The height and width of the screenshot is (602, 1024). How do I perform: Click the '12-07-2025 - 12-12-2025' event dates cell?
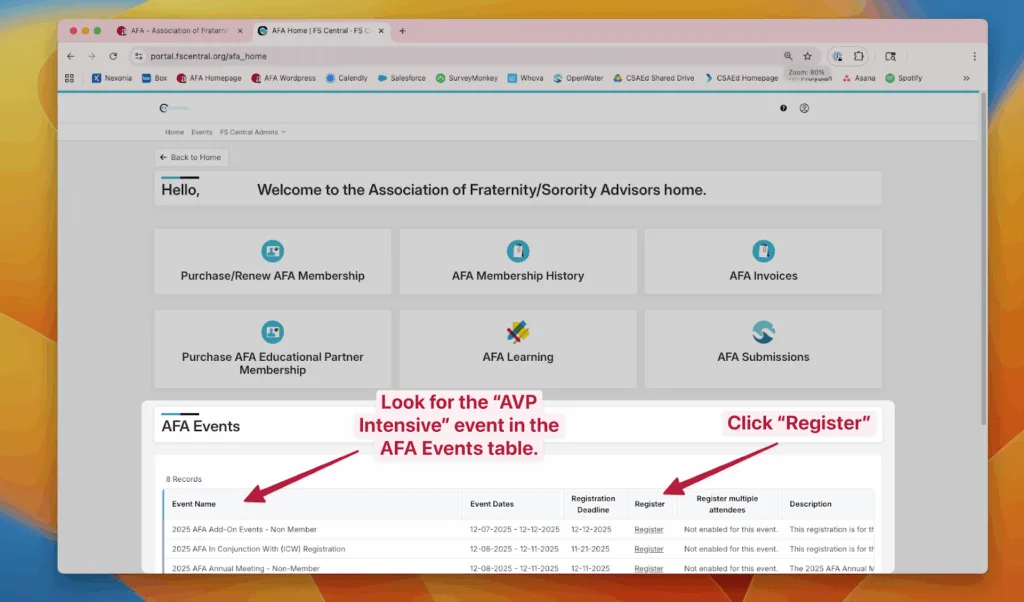click(x=515, y=530)
